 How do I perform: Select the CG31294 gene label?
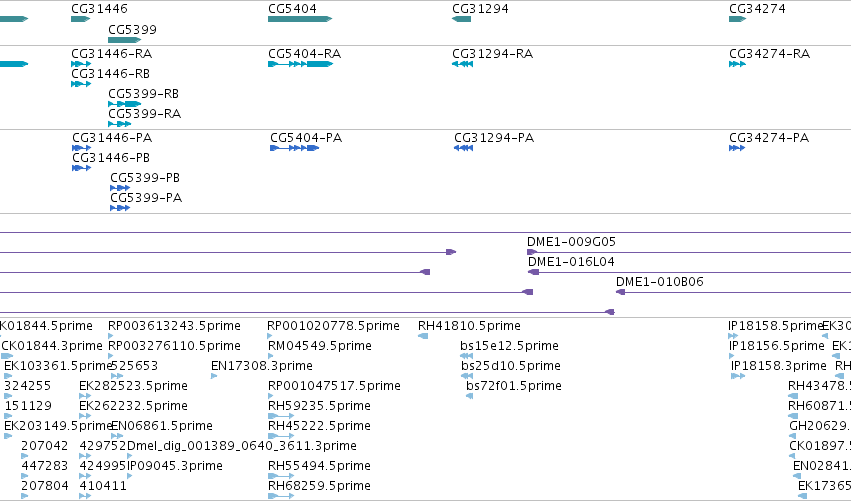click(480, 9)
